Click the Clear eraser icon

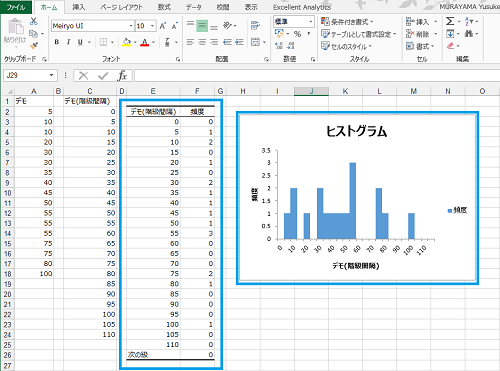point(451,46)
